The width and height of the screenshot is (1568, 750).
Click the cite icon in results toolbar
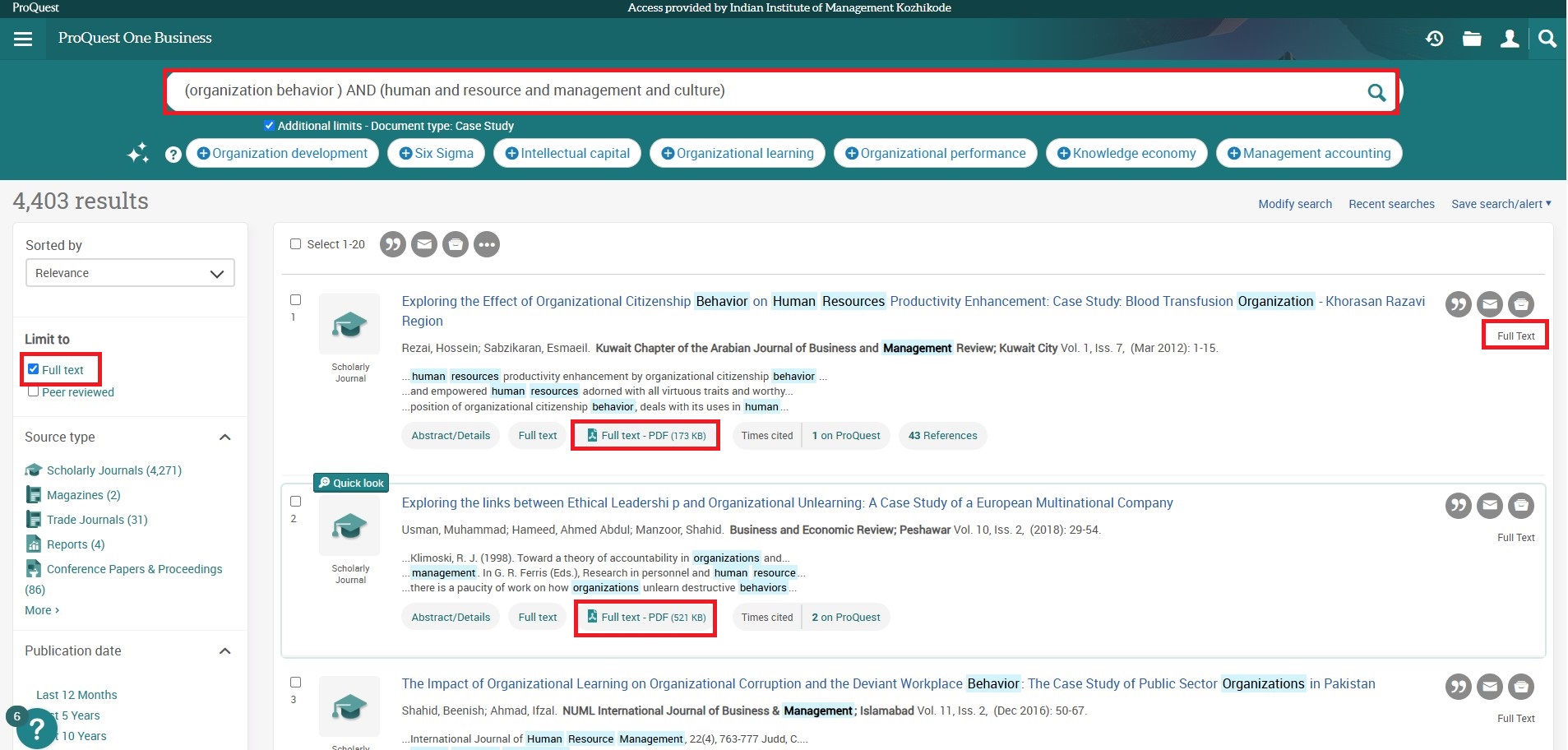[393, 244]
